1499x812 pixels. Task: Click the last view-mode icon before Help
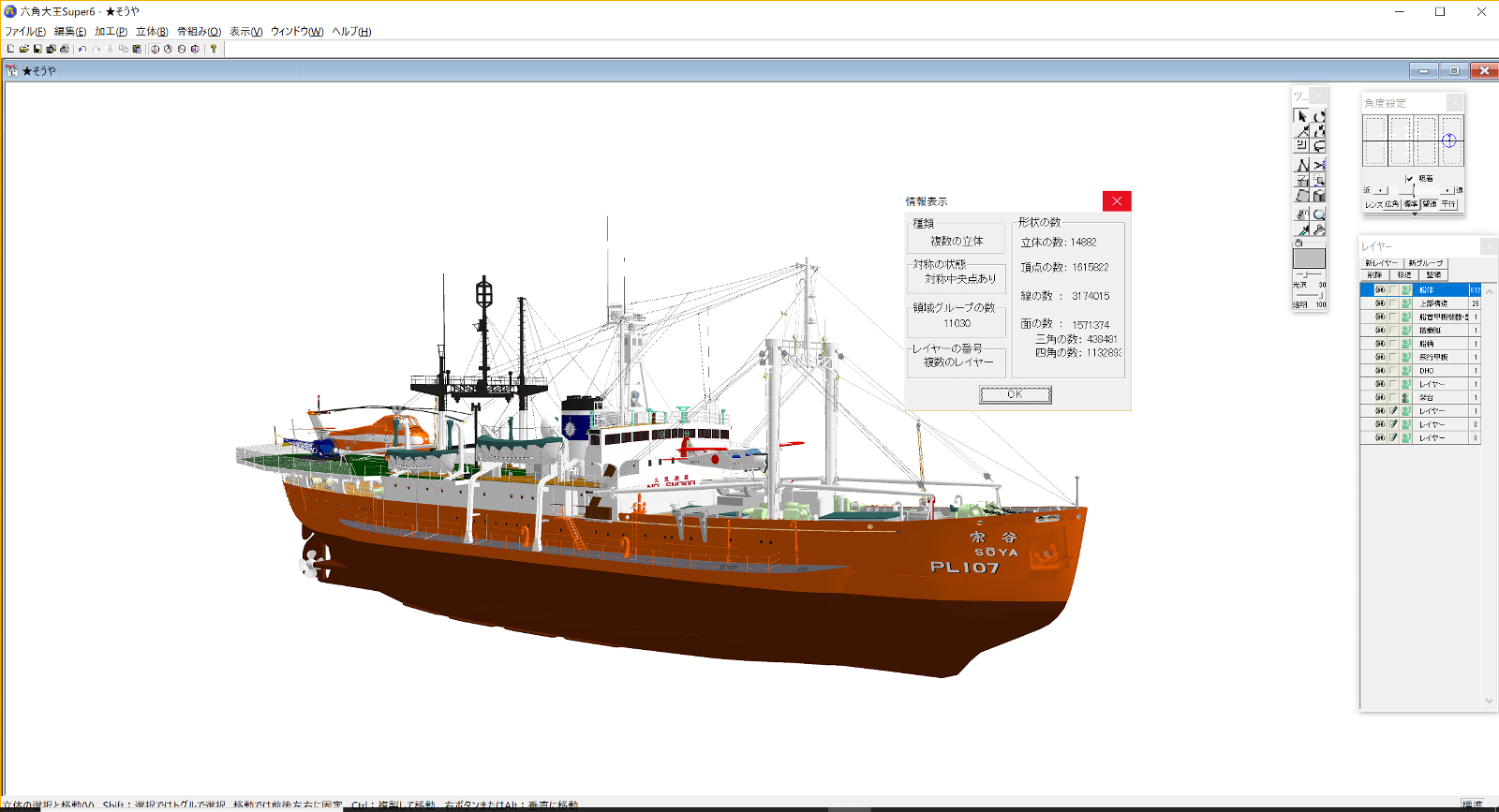click(195, 49)
